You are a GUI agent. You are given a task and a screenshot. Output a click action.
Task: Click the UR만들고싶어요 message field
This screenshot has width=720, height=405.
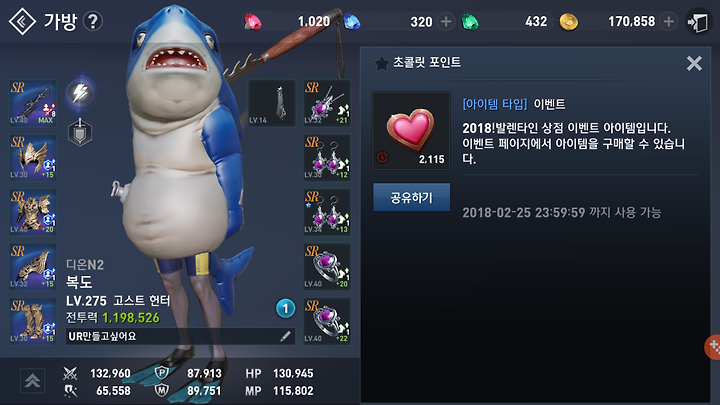pos(180,337)
